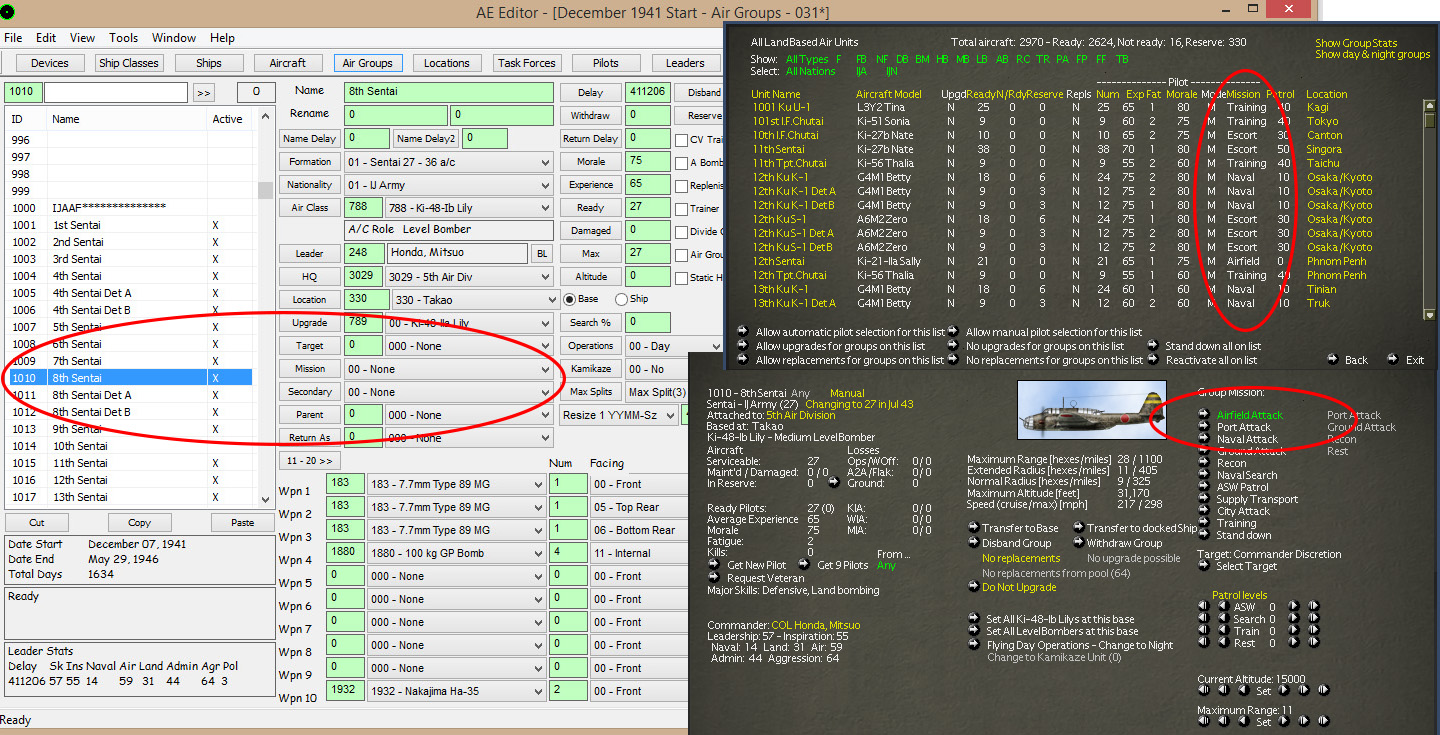Click the Name field '8th Sentai'

pos(449,92)
